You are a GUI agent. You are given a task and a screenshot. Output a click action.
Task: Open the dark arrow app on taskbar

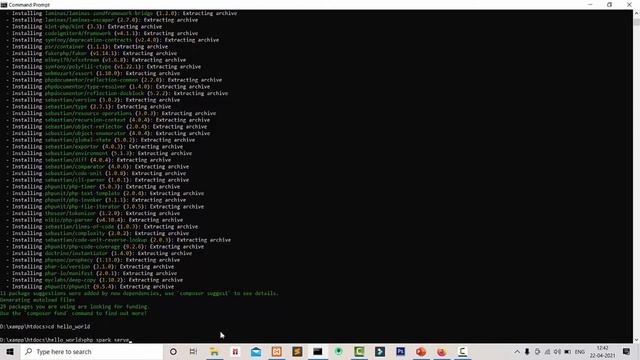(380, 351)
